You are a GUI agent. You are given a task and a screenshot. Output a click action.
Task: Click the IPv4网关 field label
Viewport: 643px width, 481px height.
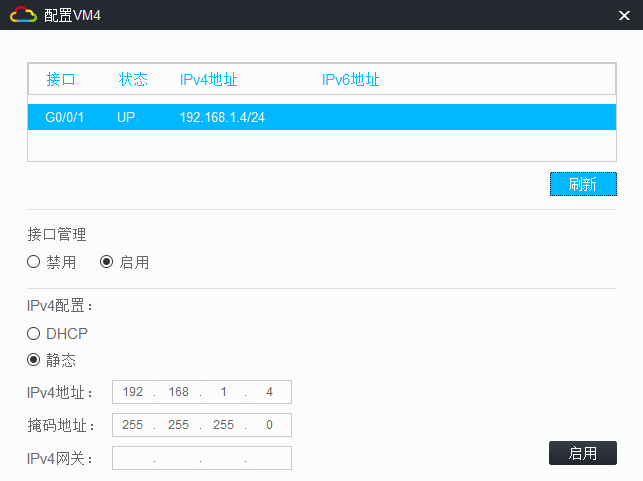pos(60,458)
